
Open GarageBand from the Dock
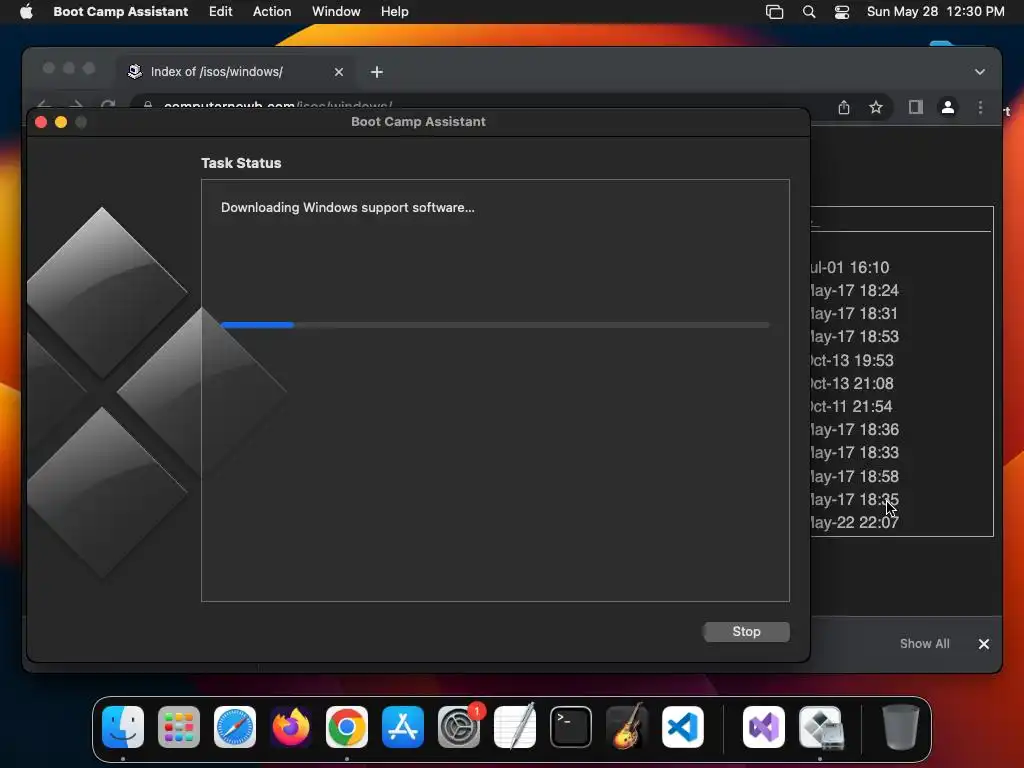[x=627, y=727]
